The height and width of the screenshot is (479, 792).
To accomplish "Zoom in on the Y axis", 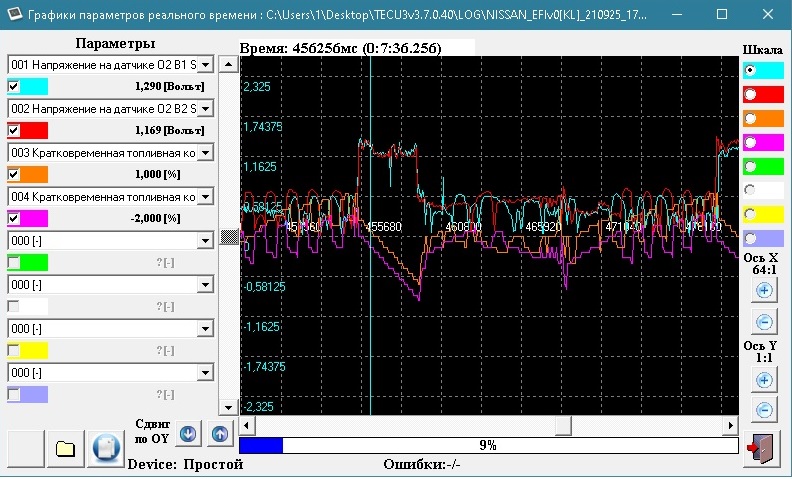I will pyautogui.click(x=764, y=380).
